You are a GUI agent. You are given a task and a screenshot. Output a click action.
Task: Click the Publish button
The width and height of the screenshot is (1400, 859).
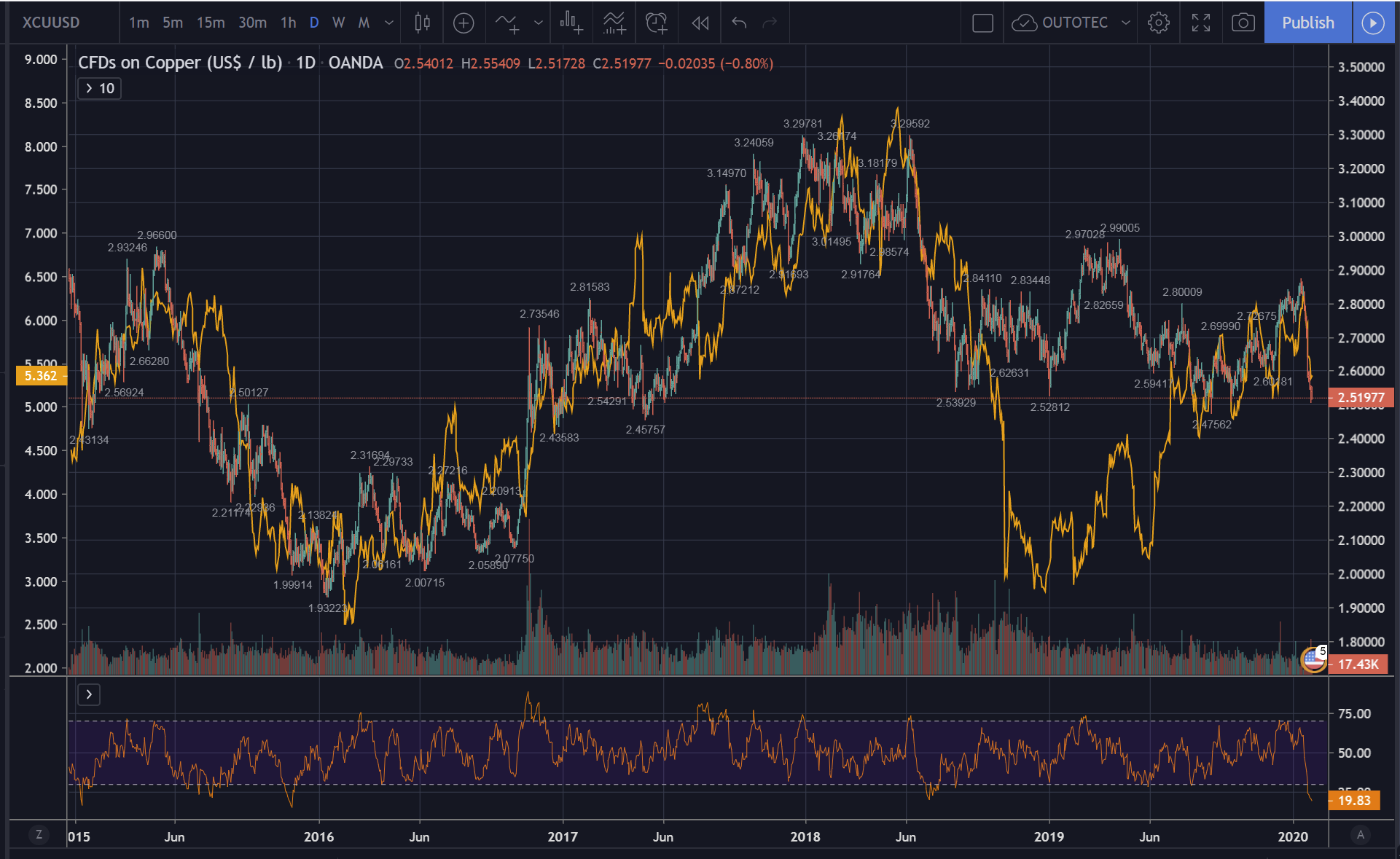coord(1307,23)
